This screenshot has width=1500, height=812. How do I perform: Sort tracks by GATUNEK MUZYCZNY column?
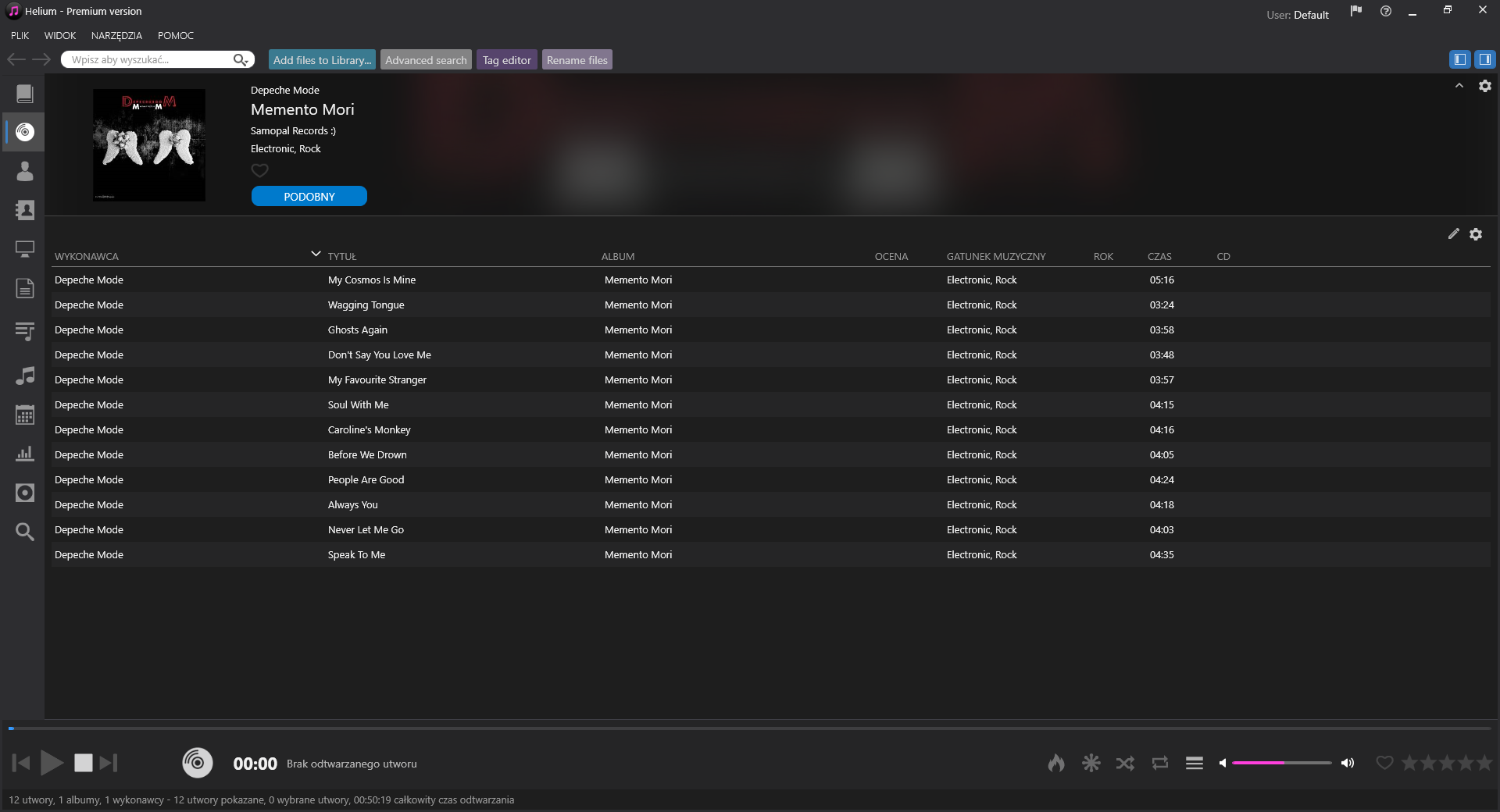[x=996, y=256]
